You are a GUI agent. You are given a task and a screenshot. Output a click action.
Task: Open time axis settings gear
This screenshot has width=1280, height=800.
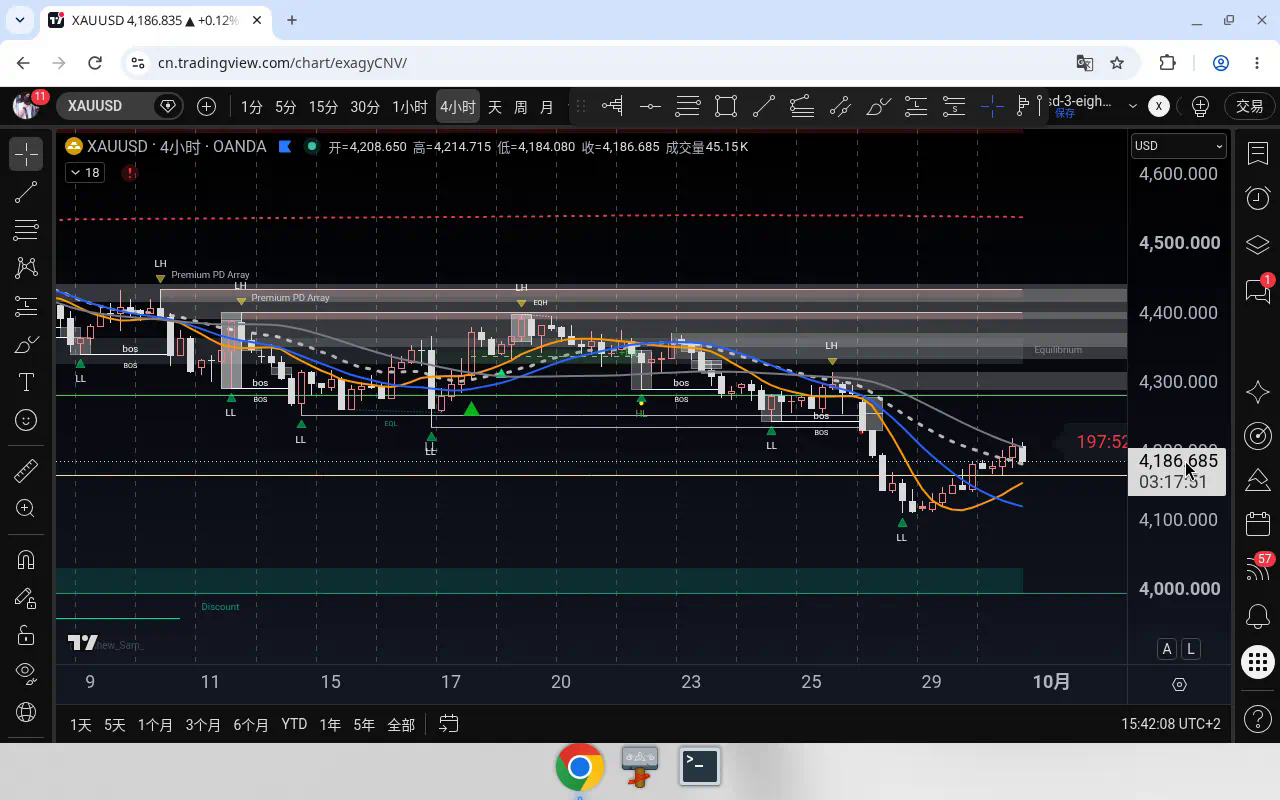pyautogui.click(x=1179, y=685)
